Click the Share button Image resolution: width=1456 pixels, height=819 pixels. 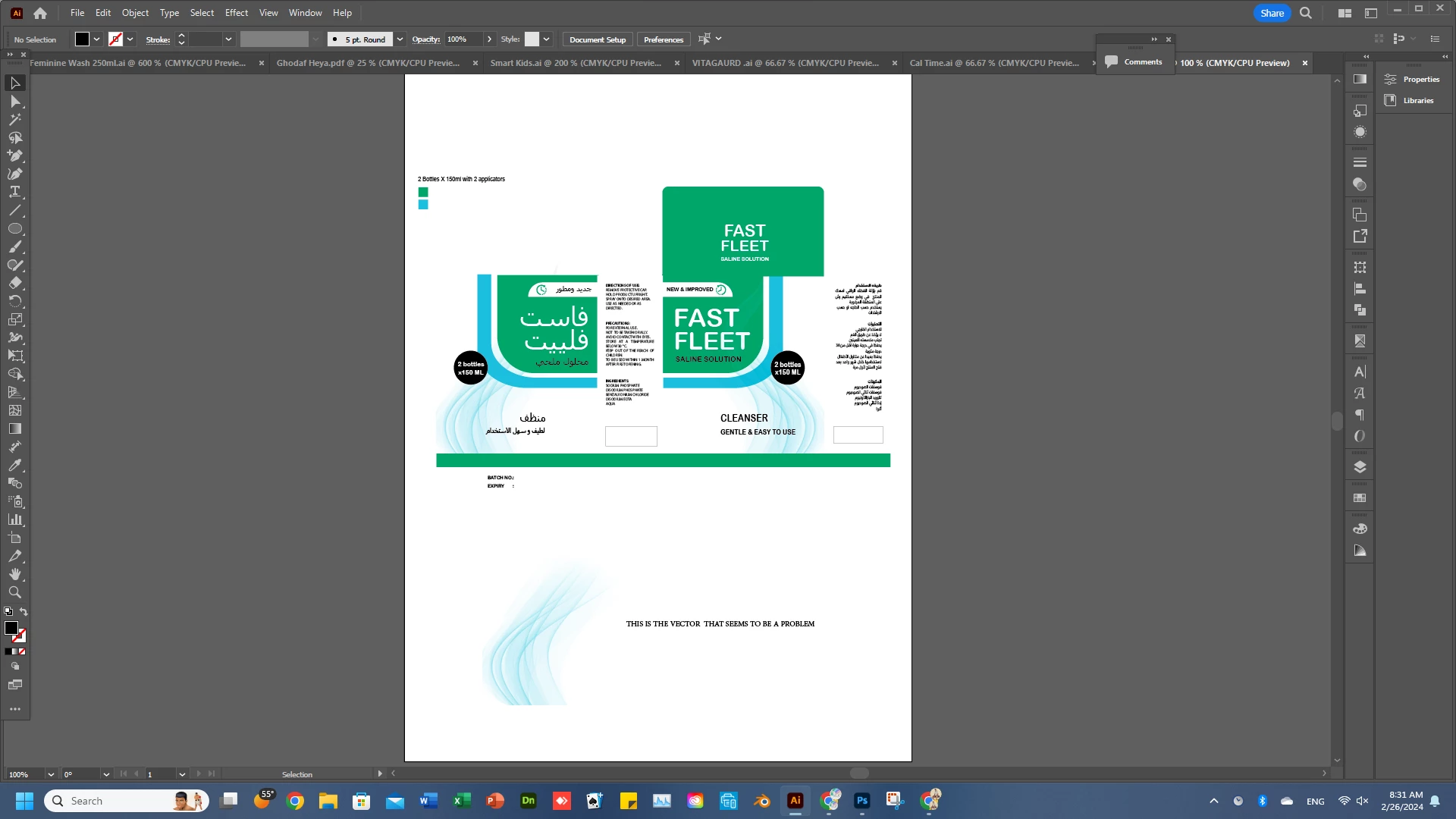tap(1272, 13)
